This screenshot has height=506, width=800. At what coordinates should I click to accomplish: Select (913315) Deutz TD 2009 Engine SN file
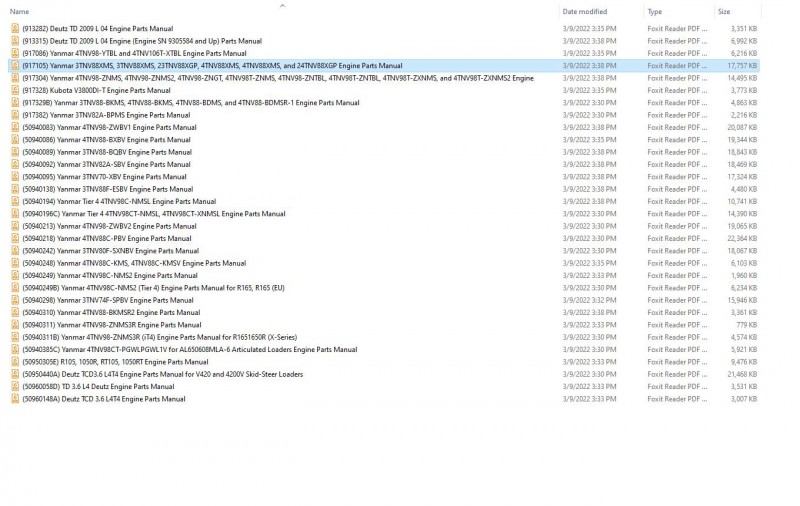(384, 41)
